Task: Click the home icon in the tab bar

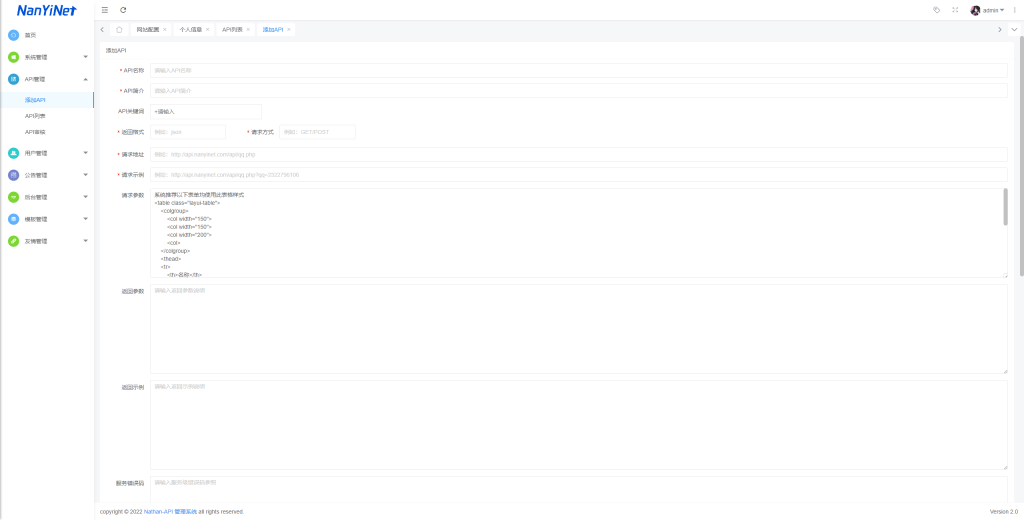Action: click(120, 30)
